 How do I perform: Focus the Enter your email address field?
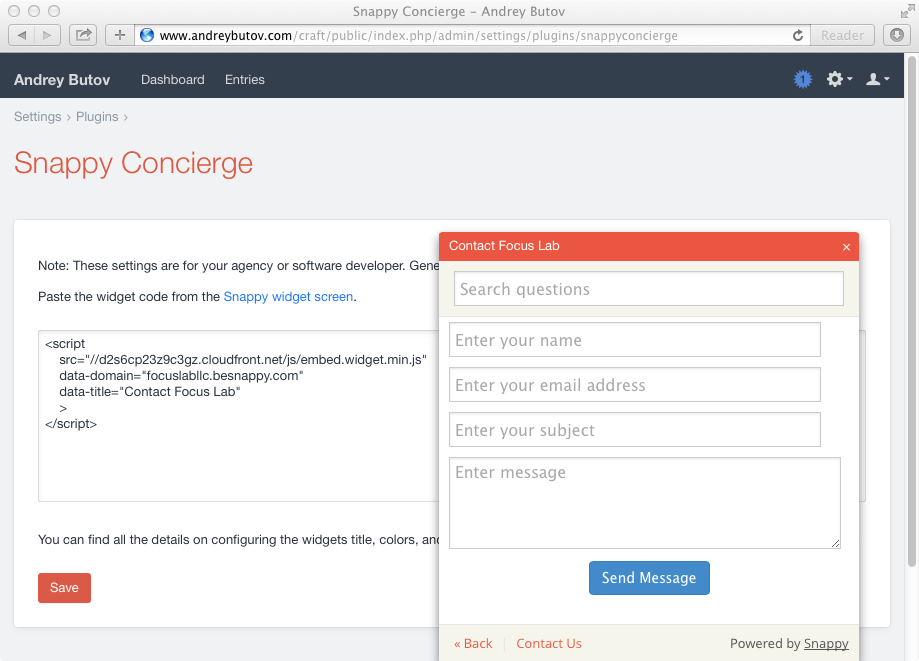pos(634,384)
